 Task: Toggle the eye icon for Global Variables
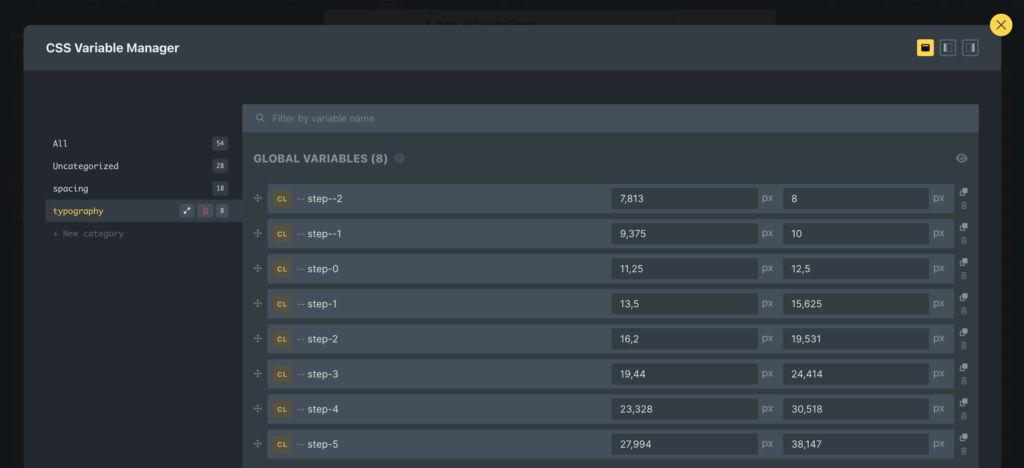[x=961, y=158]
